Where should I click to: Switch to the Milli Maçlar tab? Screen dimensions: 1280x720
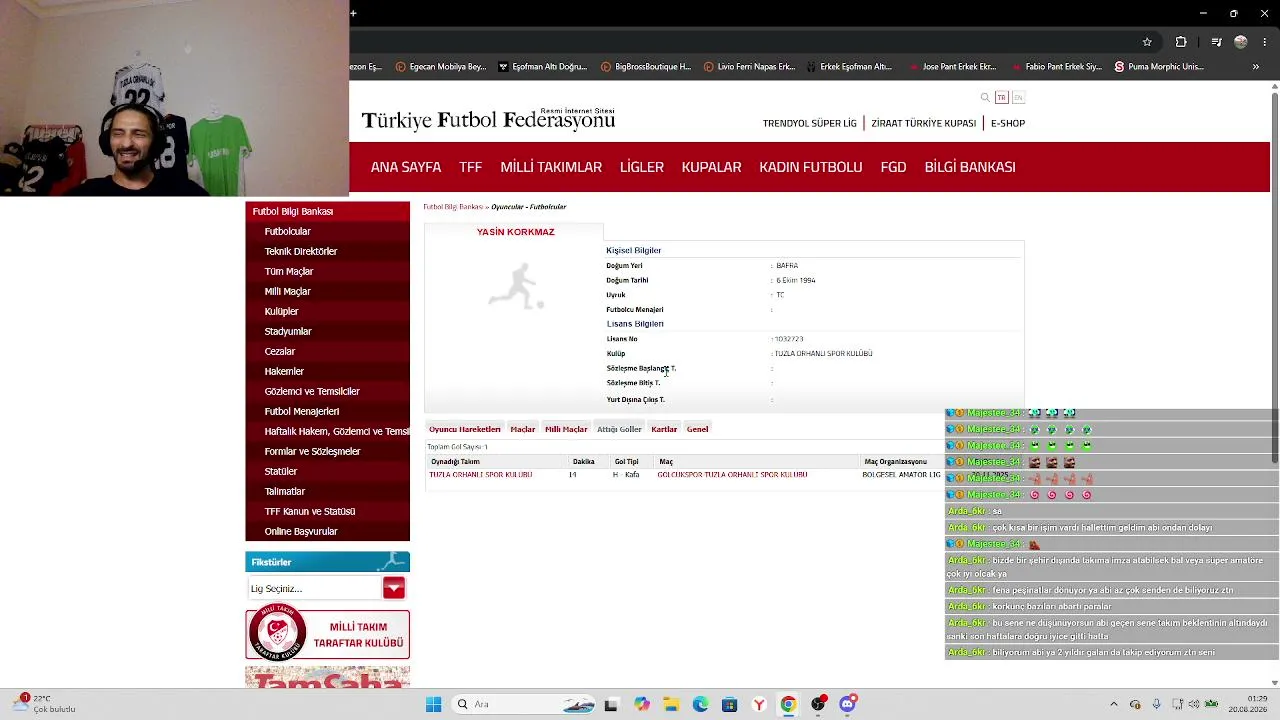(x=566, y=429)
